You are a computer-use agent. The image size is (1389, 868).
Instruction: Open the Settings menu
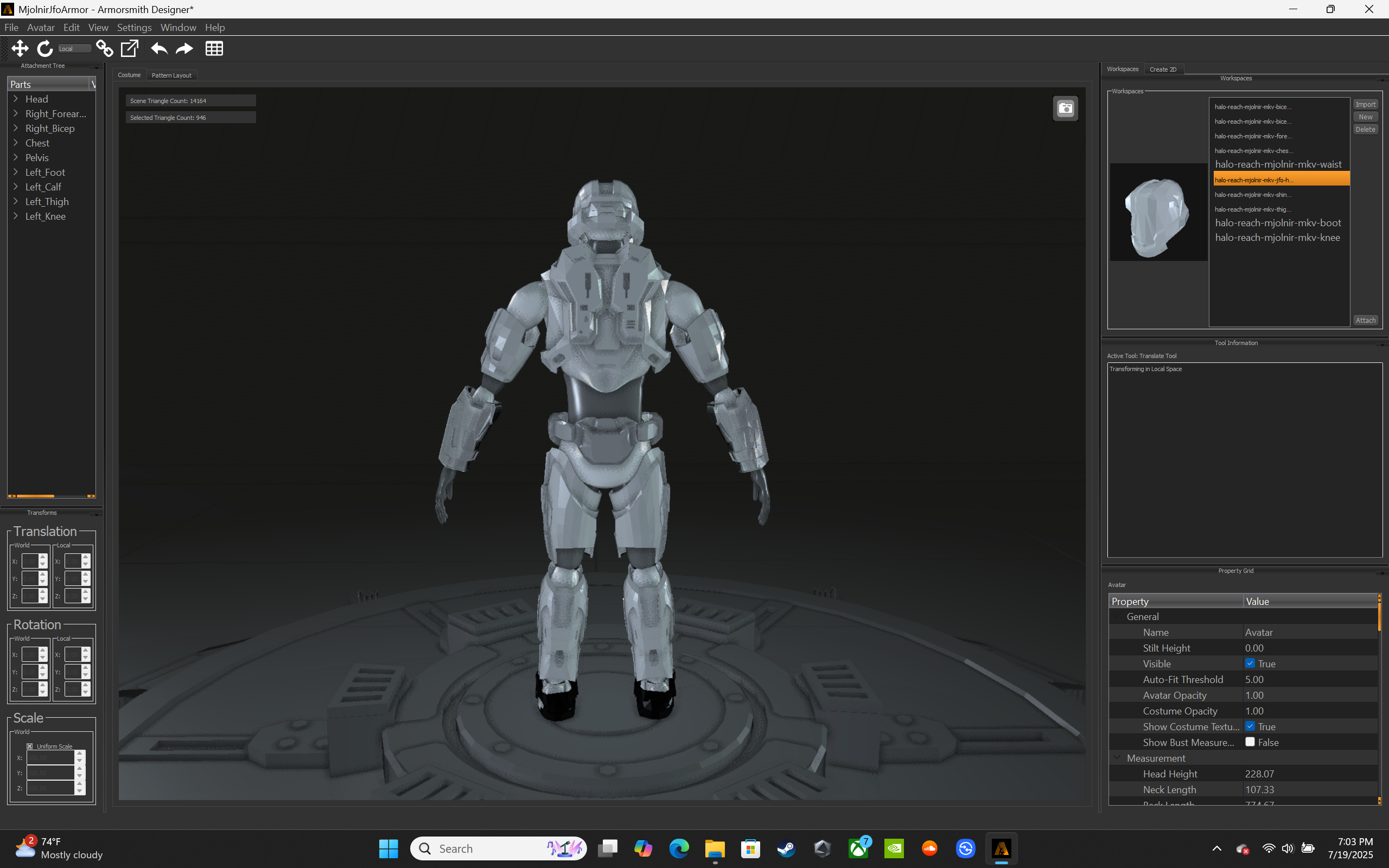135,28
